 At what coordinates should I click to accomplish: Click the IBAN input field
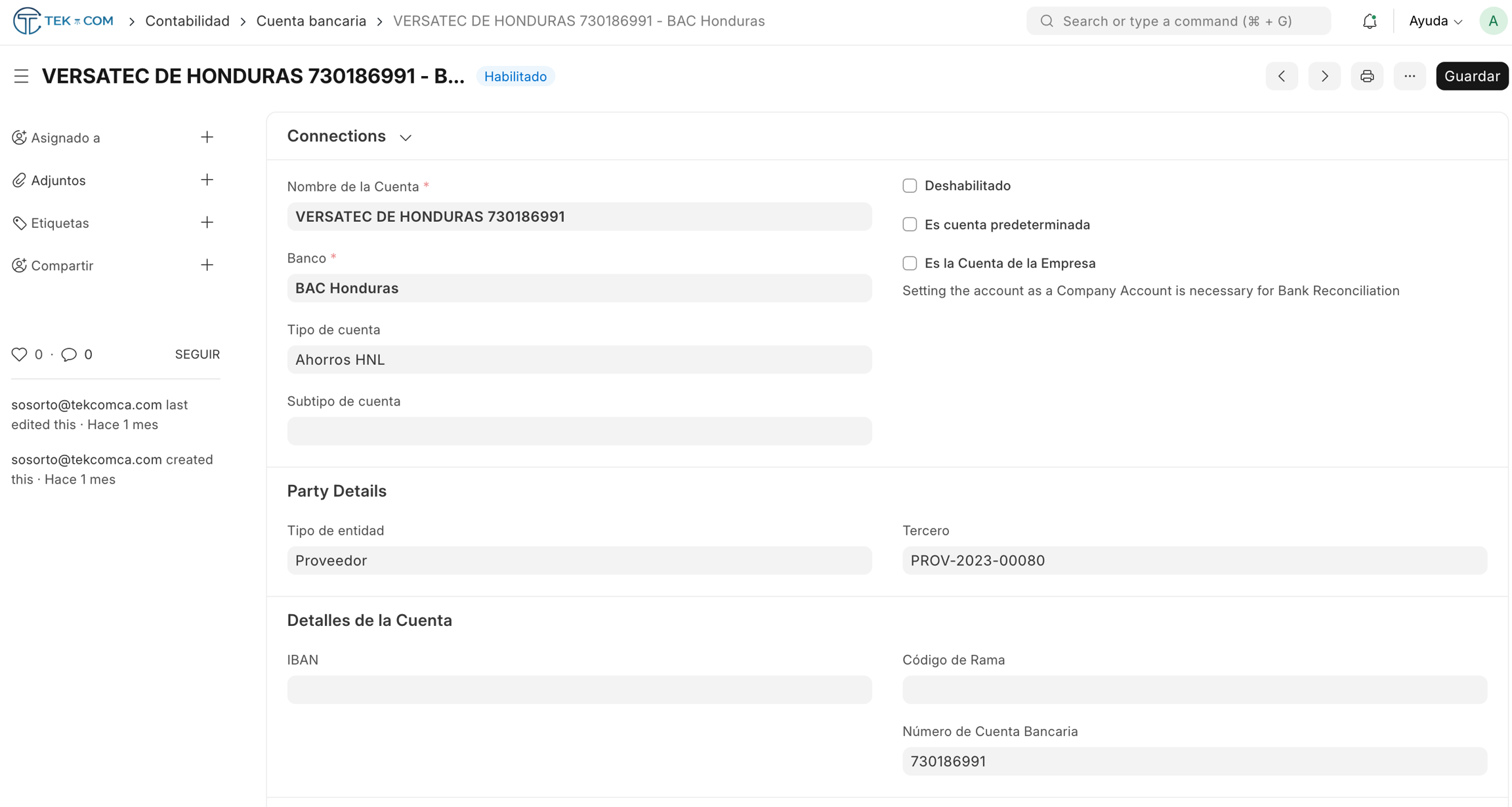point(579,690)
